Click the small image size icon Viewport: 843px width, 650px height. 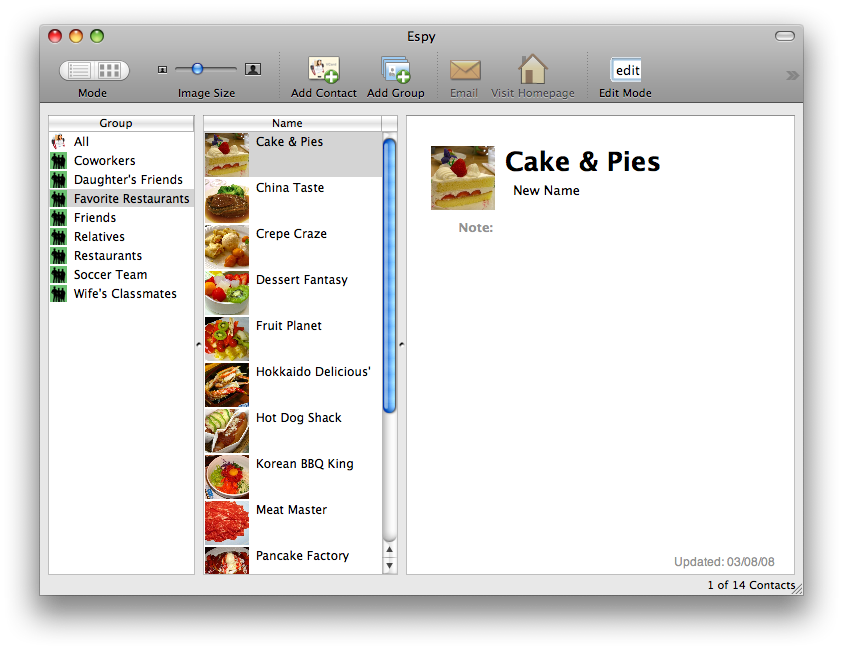pyautogui.click(x=162, y=69)
